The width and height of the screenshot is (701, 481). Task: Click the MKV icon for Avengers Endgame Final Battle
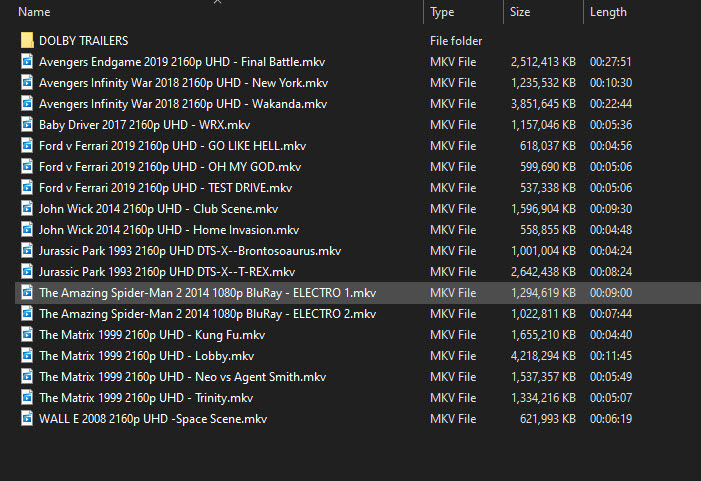click(27, 62)
